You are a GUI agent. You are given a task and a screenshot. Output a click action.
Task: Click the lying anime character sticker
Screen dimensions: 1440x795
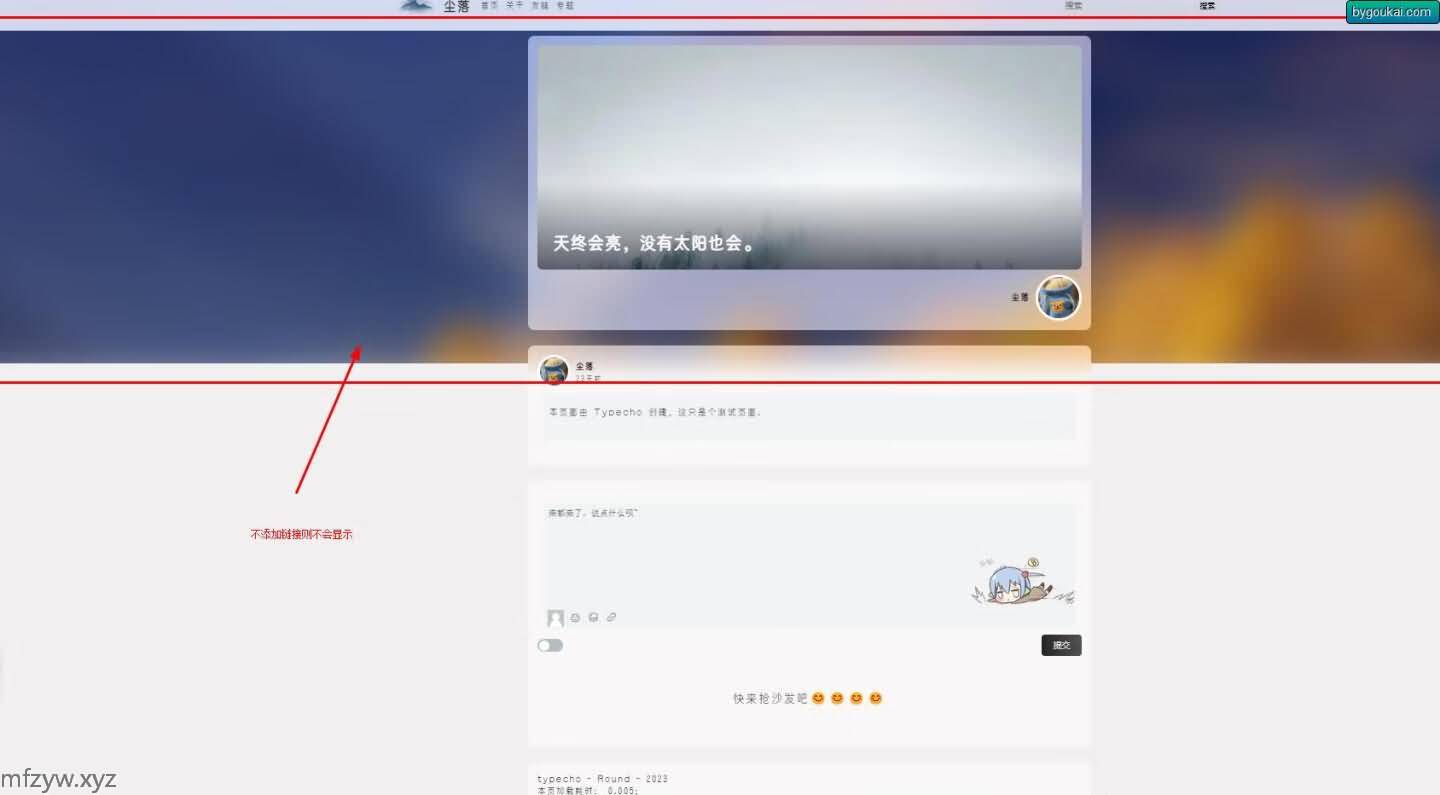click(x=1022, y=584)
